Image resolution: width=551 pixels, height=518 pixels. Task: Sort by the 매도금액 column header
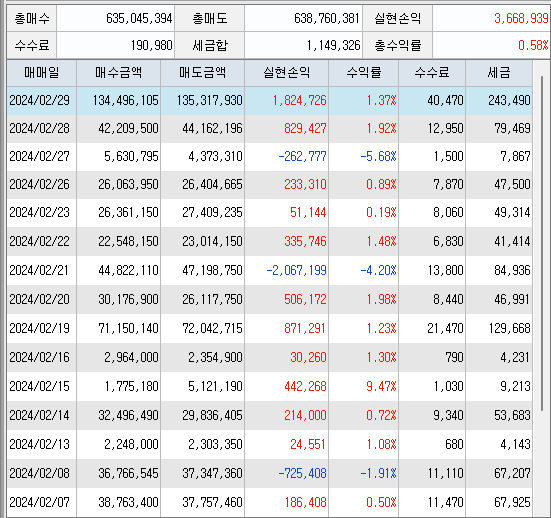202,73
